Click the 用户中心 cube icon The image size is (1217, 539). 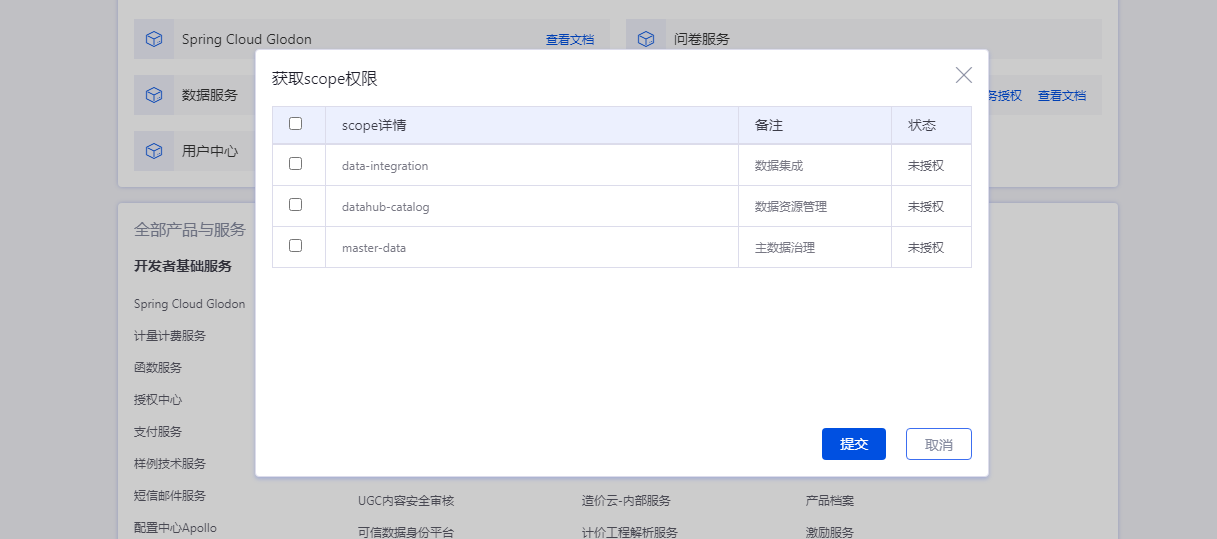point(154,151)
